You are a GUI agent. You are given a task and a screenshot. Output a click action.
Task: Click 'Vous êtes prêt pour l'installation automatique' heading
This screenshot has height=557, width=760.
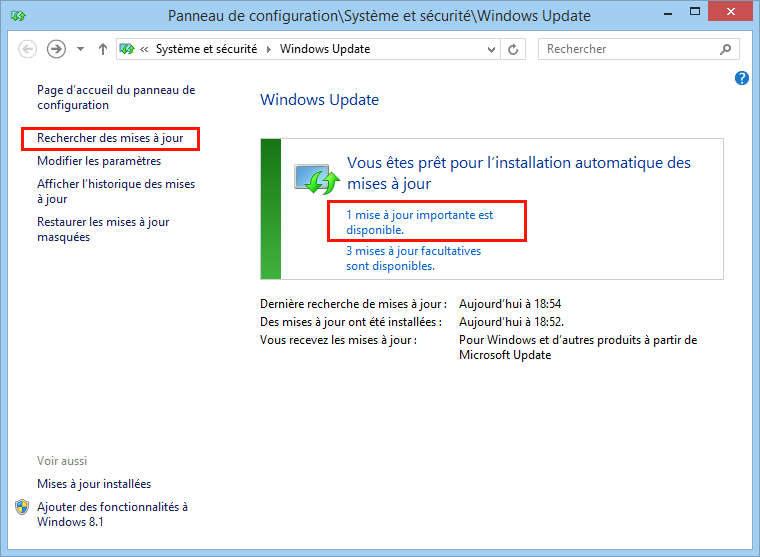pos(519,173)
